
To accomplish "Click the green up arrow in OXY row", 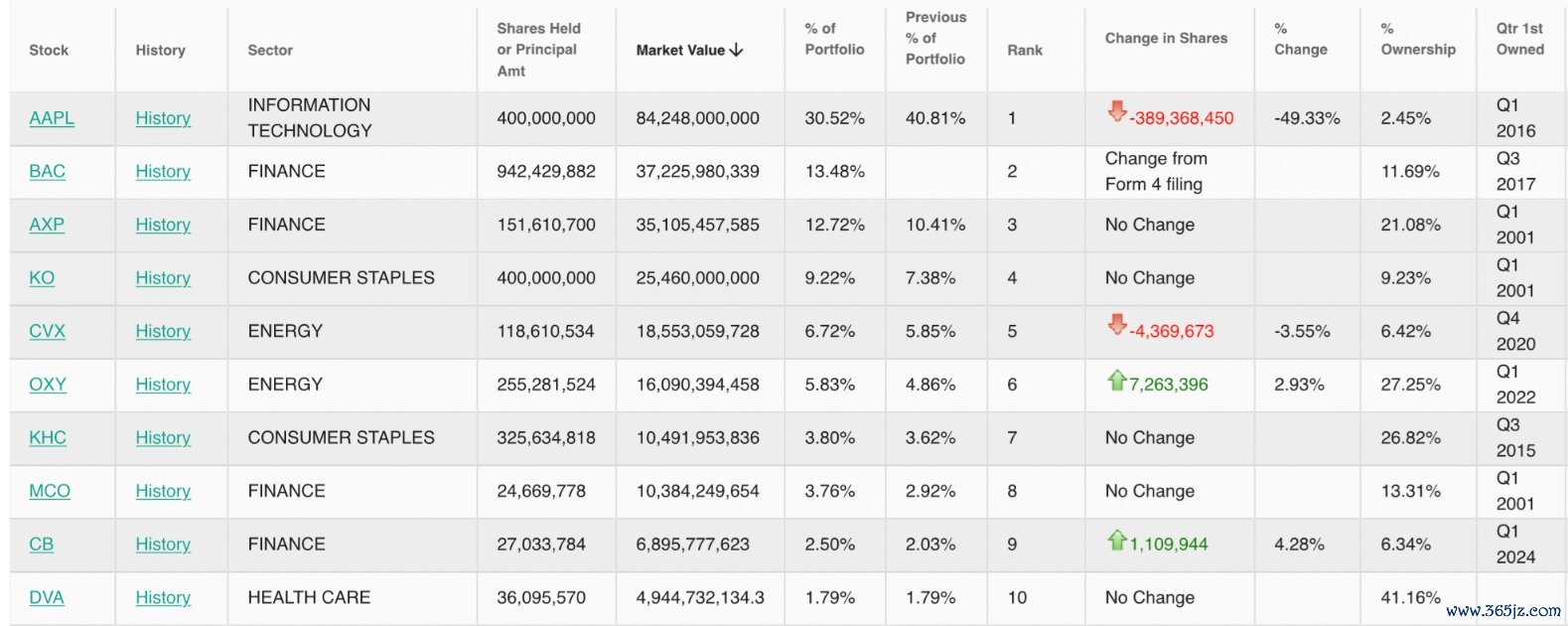I will (1117, 379).
